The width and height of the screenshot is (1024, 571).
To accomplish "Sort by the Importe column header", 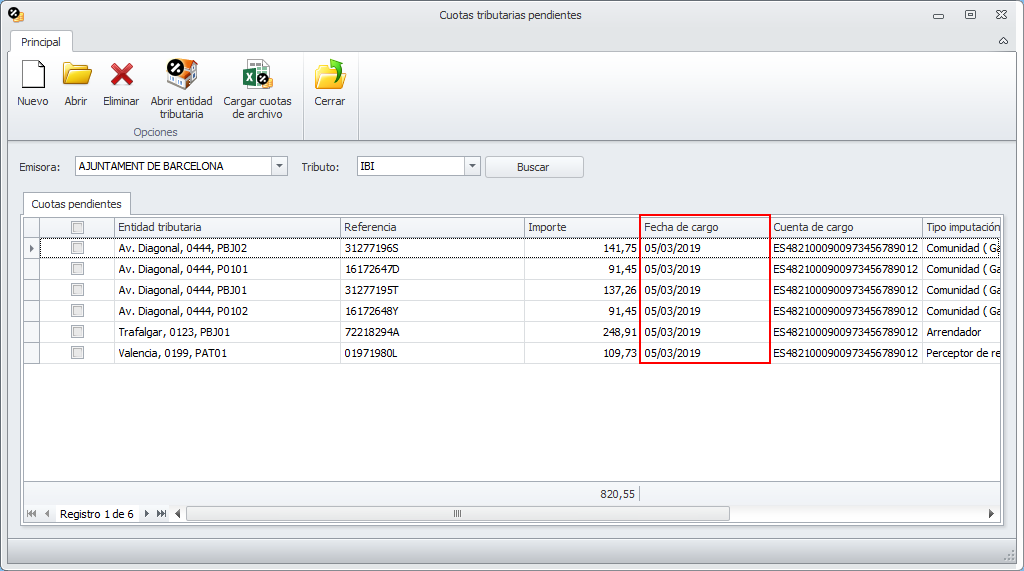I will pyautogui.click(x=581, y=227).
